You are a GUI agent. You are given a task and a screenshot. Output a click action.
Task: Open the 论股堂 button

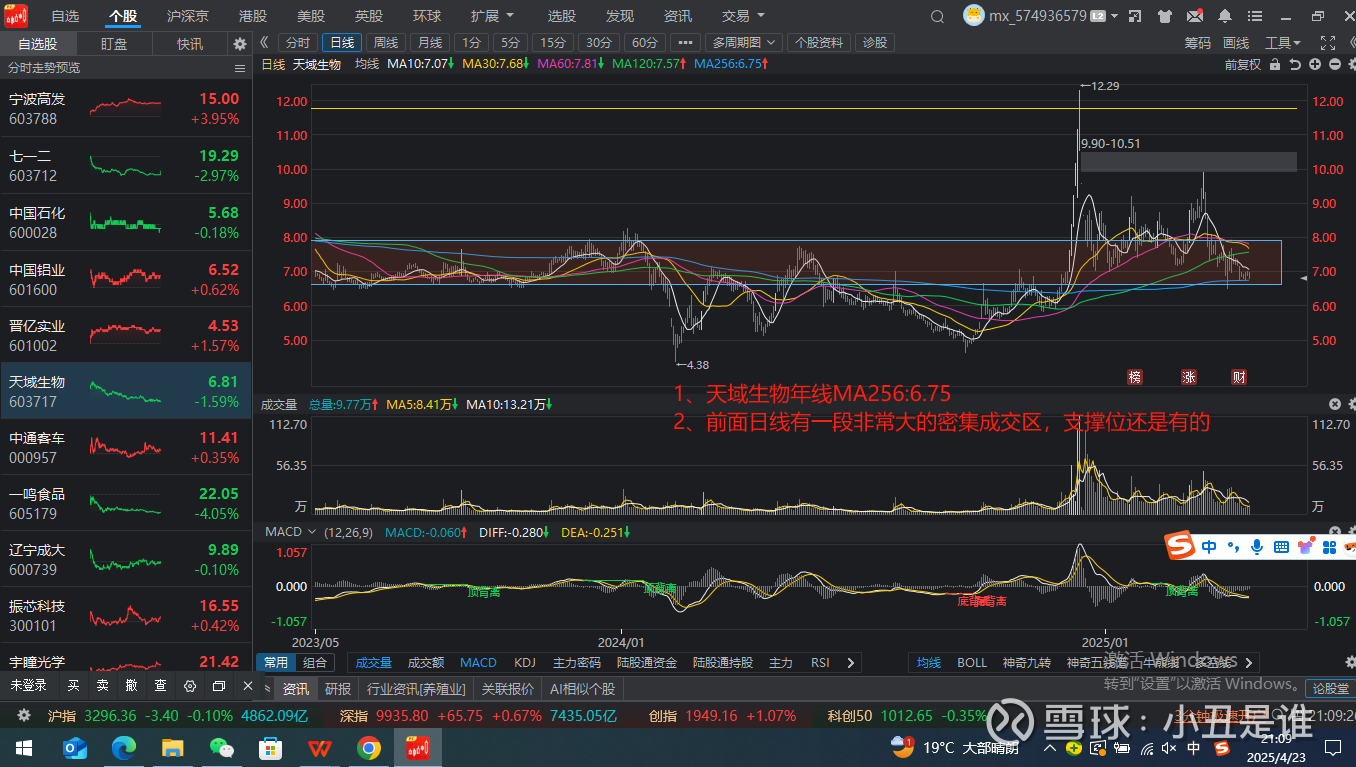[x=1330, y=688]
